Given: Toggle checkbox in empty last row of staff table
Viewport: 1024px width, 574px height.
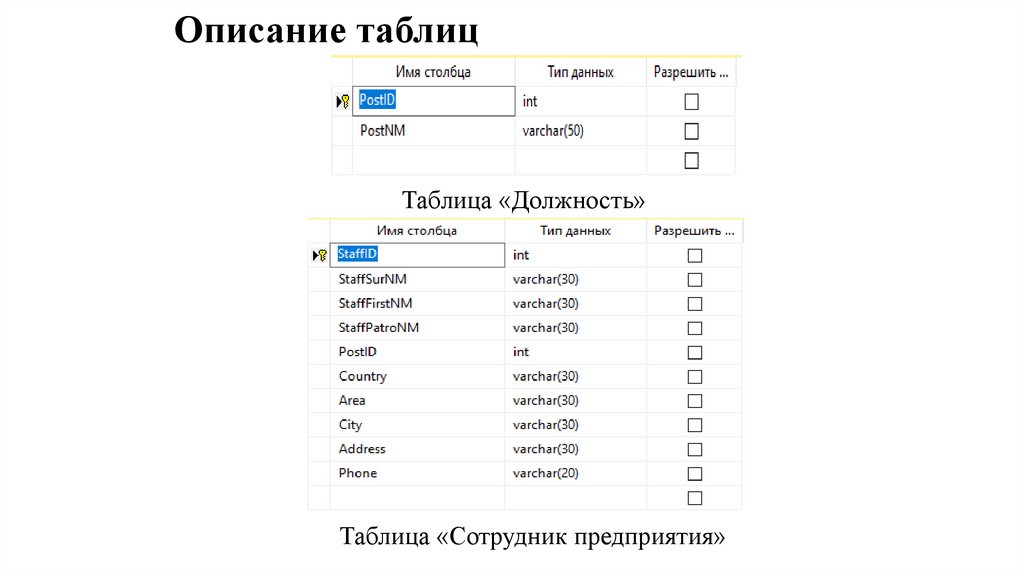Looking at the screenshot, I should point(695,498).
